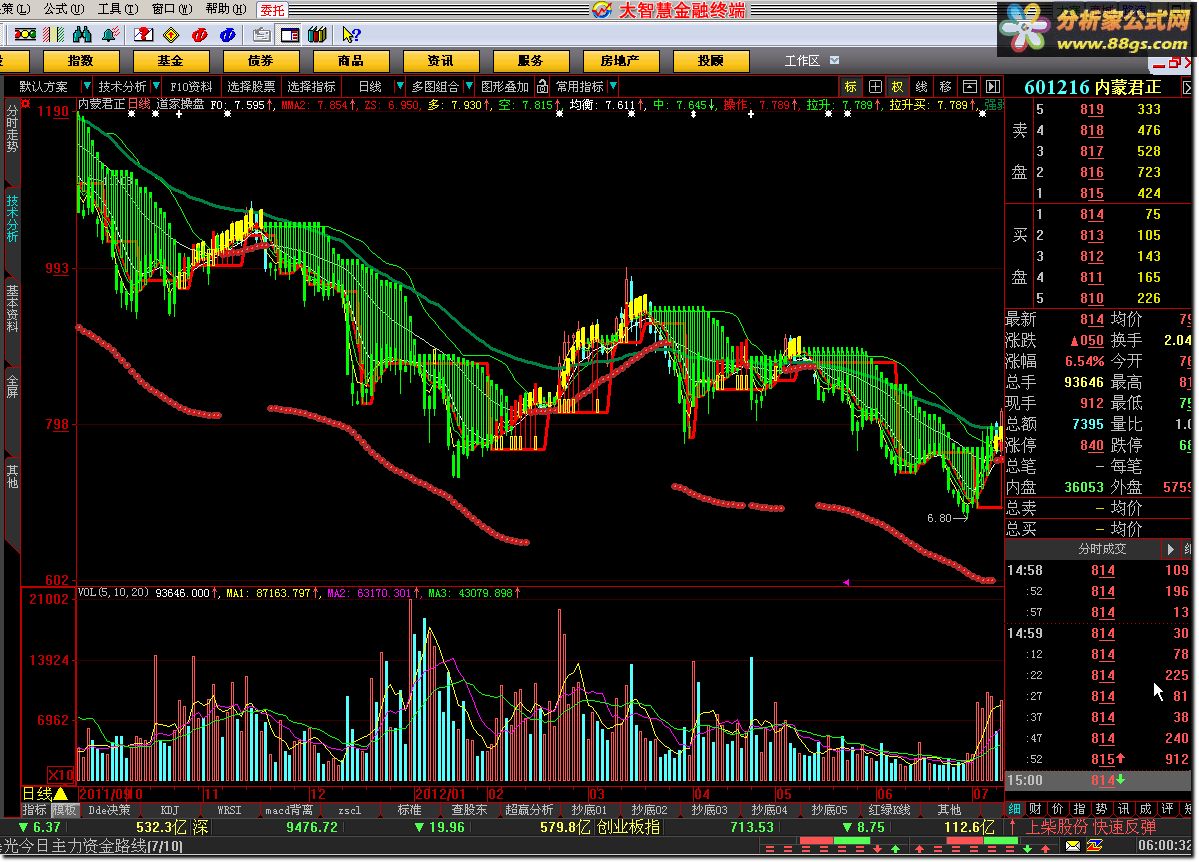Click the padlock icon beside 图形叠加

pyautogui.click(x=542, y=86)
